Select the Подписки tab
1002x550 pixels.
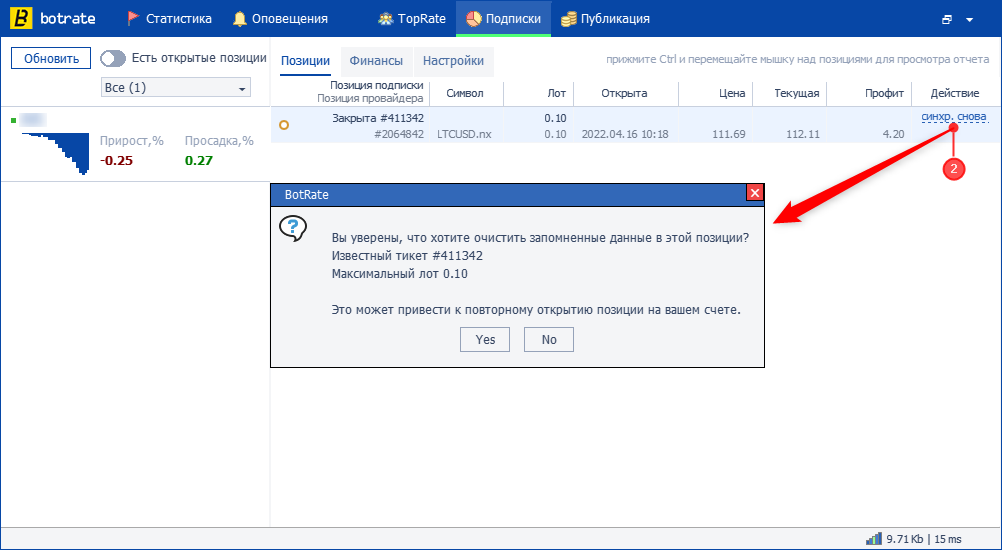click(504, 19)
